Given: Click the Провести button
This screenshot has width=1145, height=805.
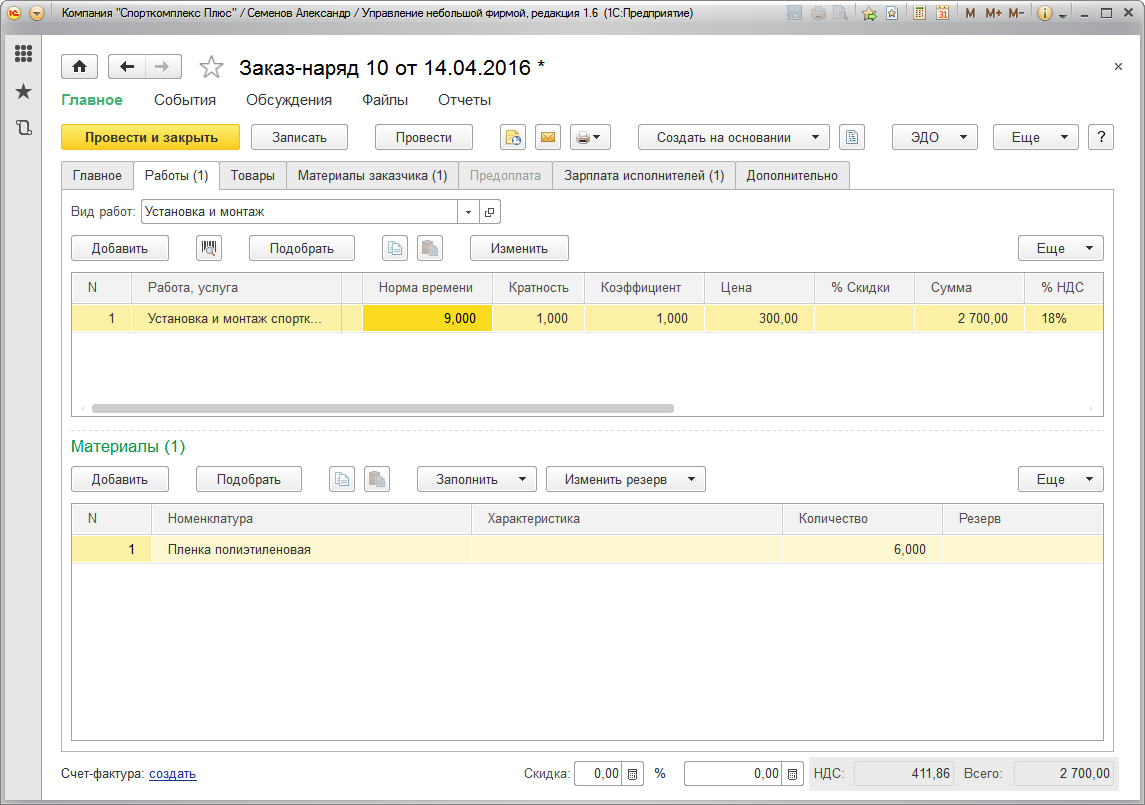Looking at the screenshot, I should 424,137.
